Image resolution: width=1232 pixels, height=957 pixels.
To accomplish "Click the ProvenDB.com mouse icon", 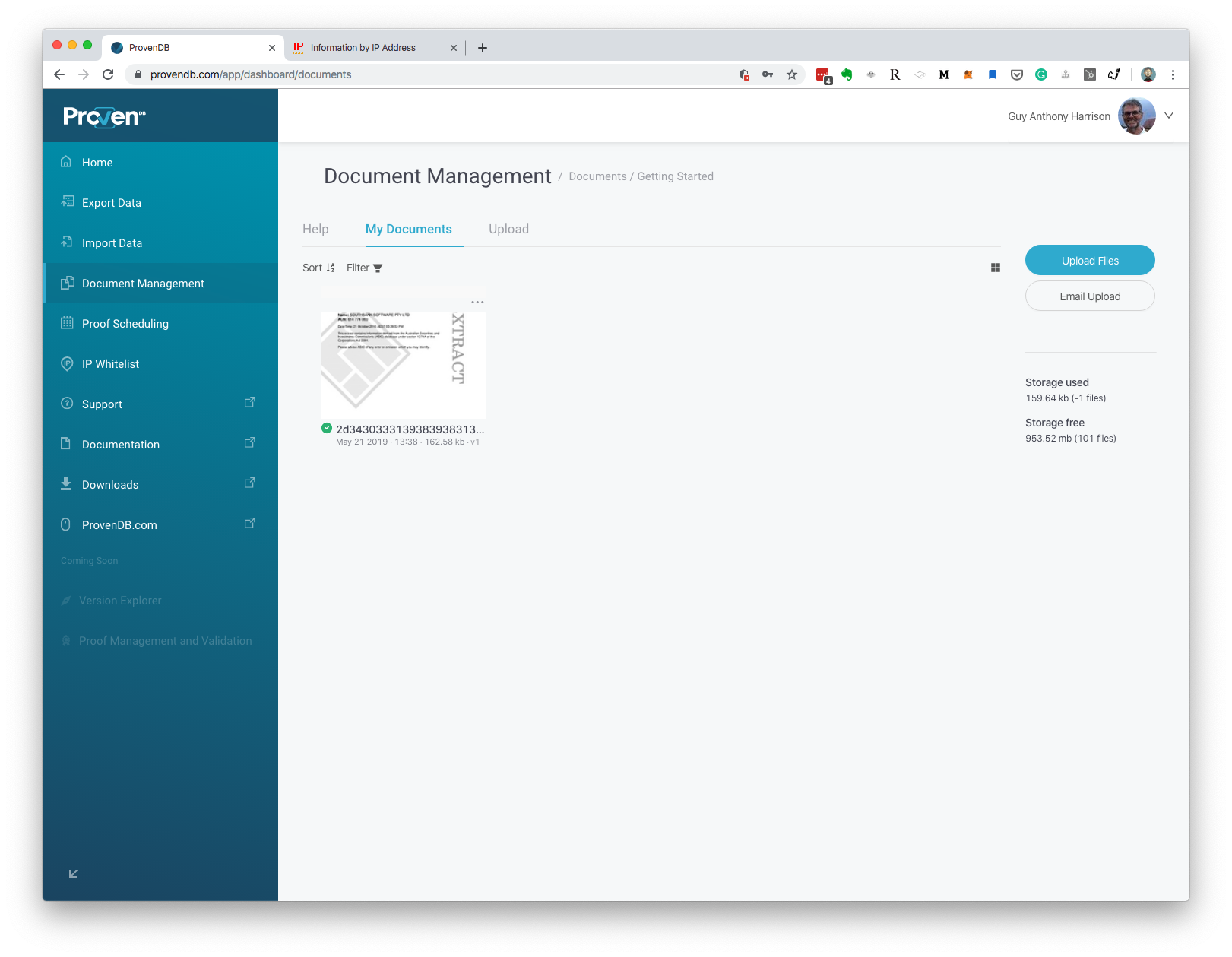I will (65, 524).
